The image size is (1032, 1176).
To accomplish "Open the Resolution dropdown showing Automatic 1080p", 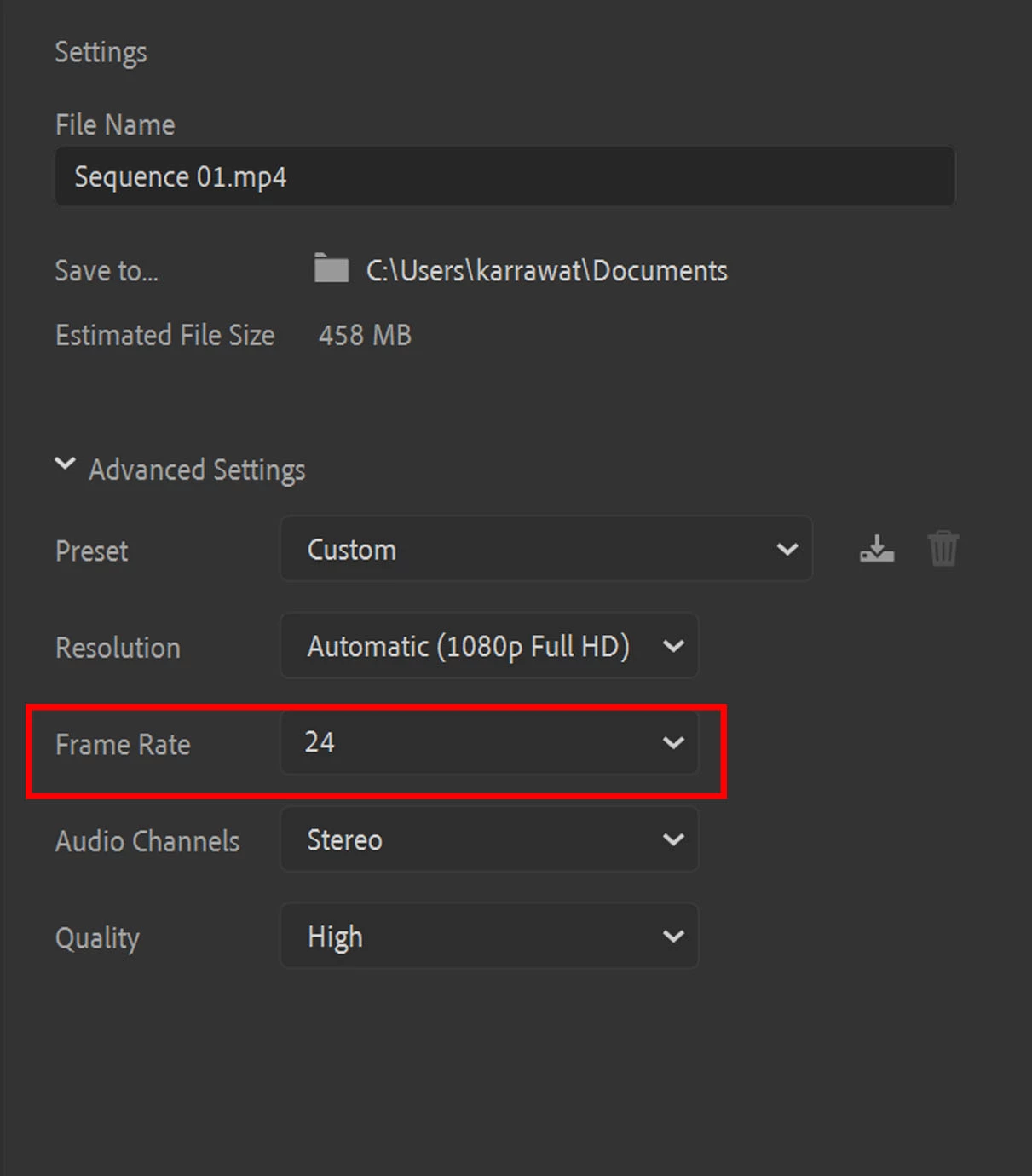I will (x=489, y=647).
